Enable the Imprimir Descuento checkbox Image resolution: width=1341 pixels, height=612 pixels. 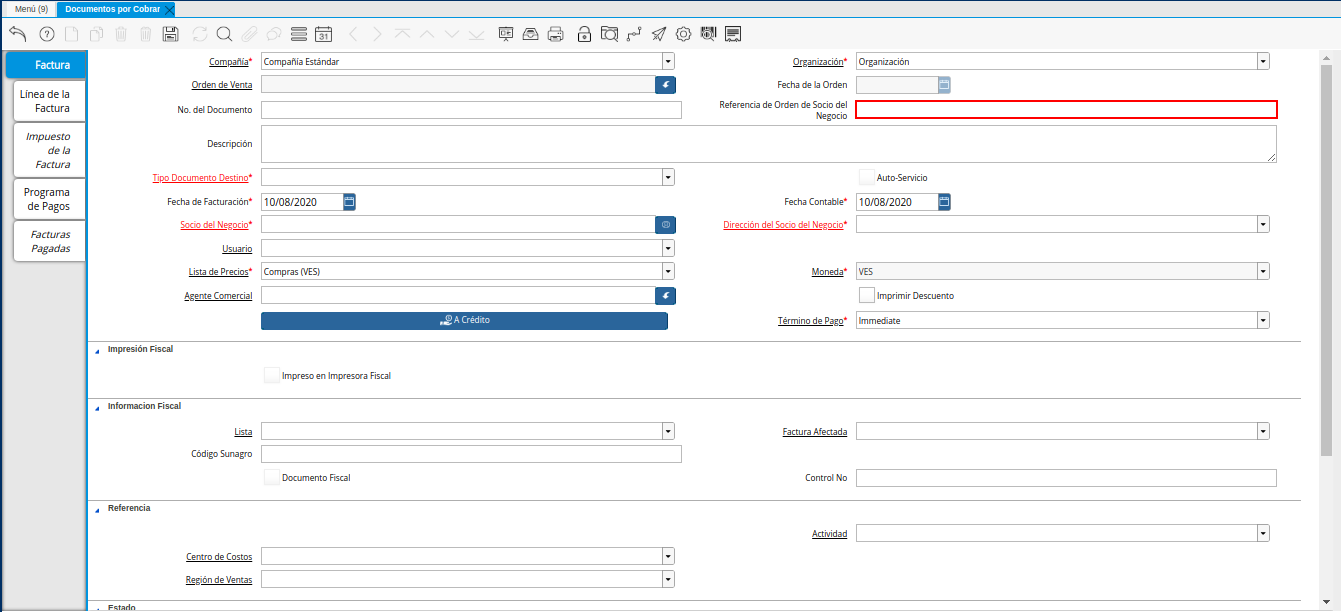867,296
